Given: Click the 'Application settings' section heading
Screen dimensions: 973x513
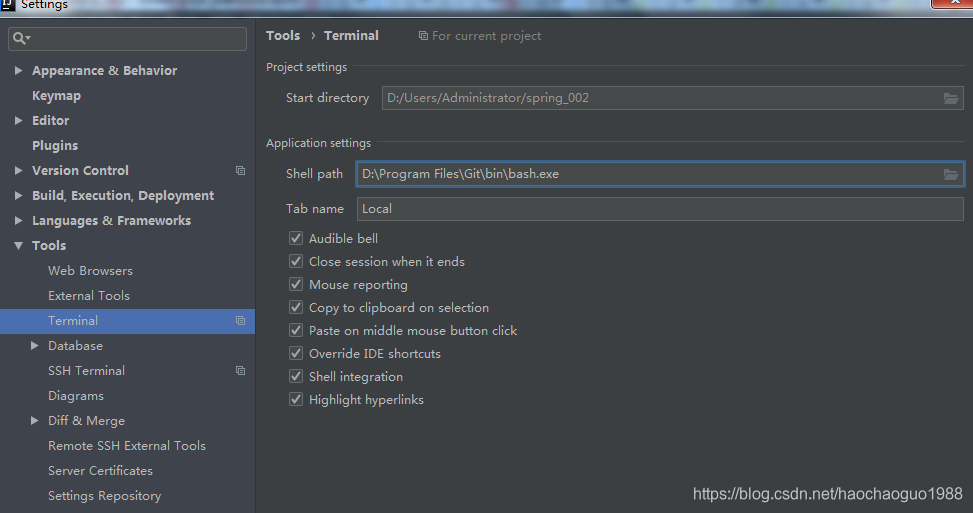Looking at the screenshot, I should [x=318, y=143].
